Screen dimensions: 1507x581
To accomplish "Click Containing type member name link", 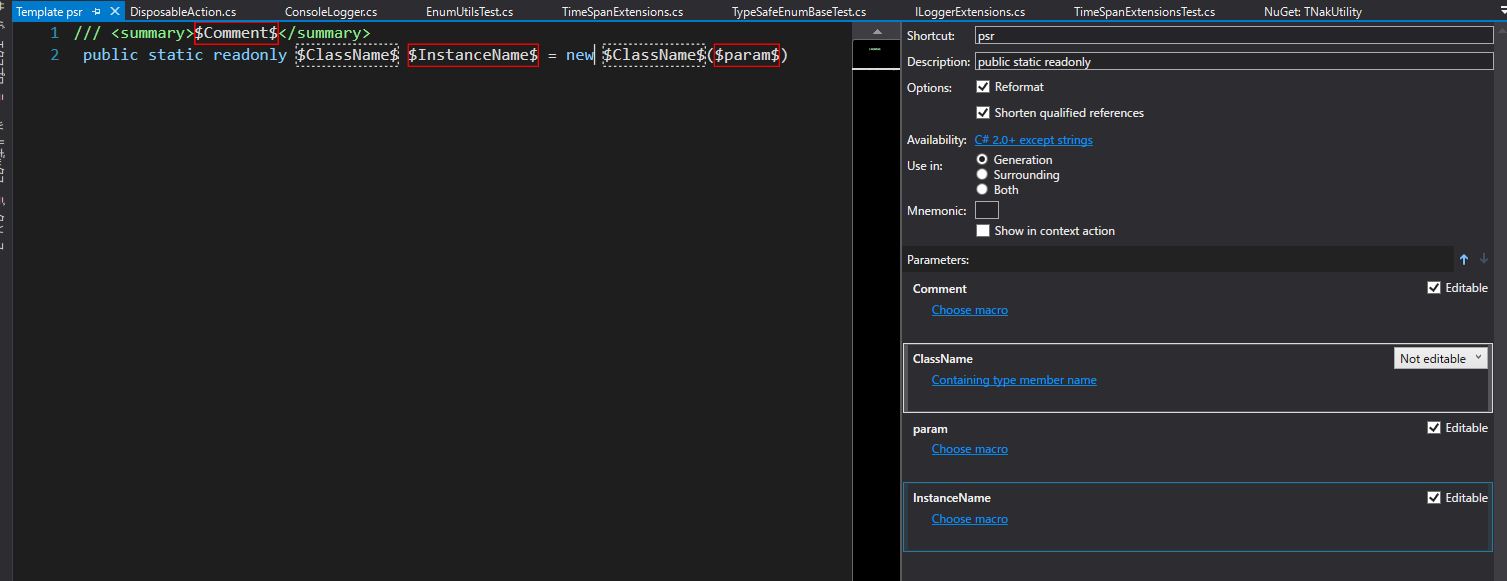I will tap(1013, 380).
